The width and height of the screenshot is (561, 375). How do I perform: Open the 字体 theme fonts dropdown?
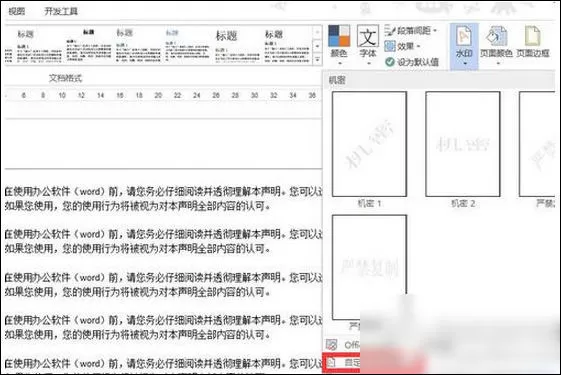point(368,45)
